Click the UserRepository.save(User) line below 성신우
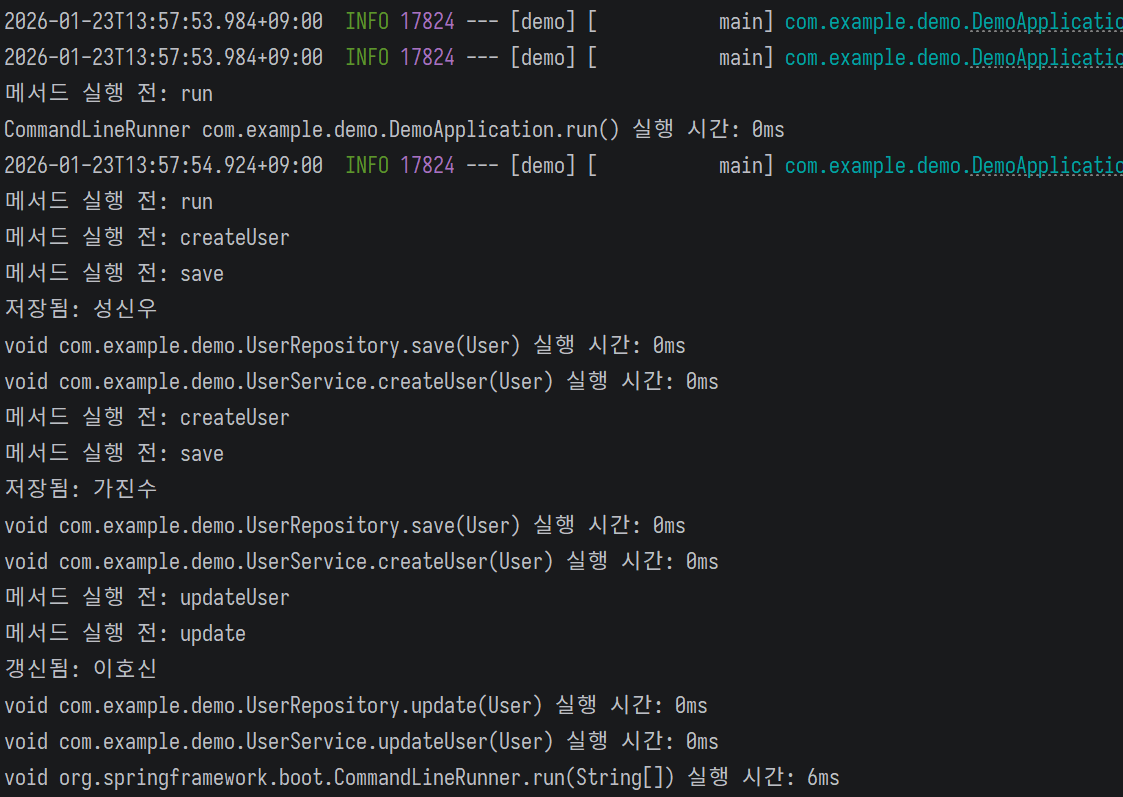1123x797 pixels. pos(344,346)
